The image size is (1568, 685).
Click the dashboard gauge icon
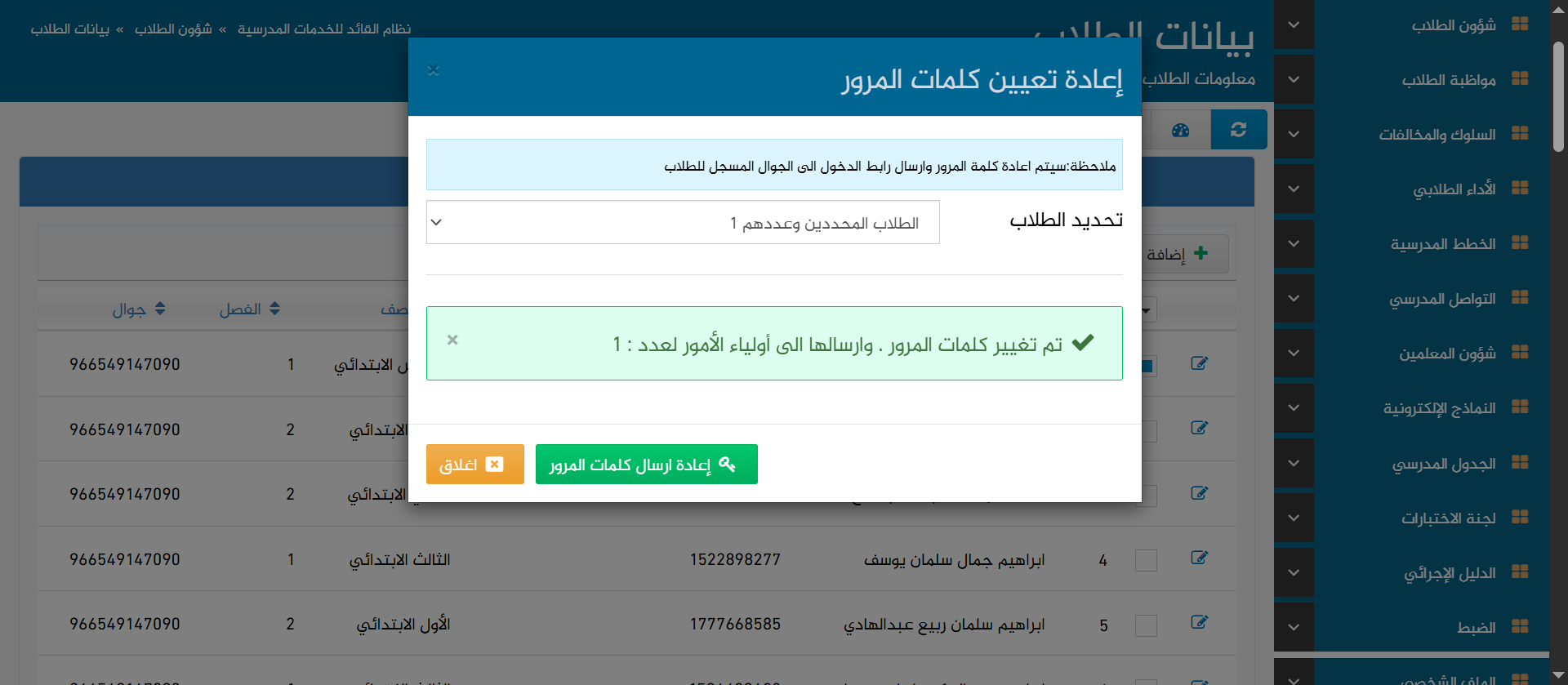click(1180, 130)
